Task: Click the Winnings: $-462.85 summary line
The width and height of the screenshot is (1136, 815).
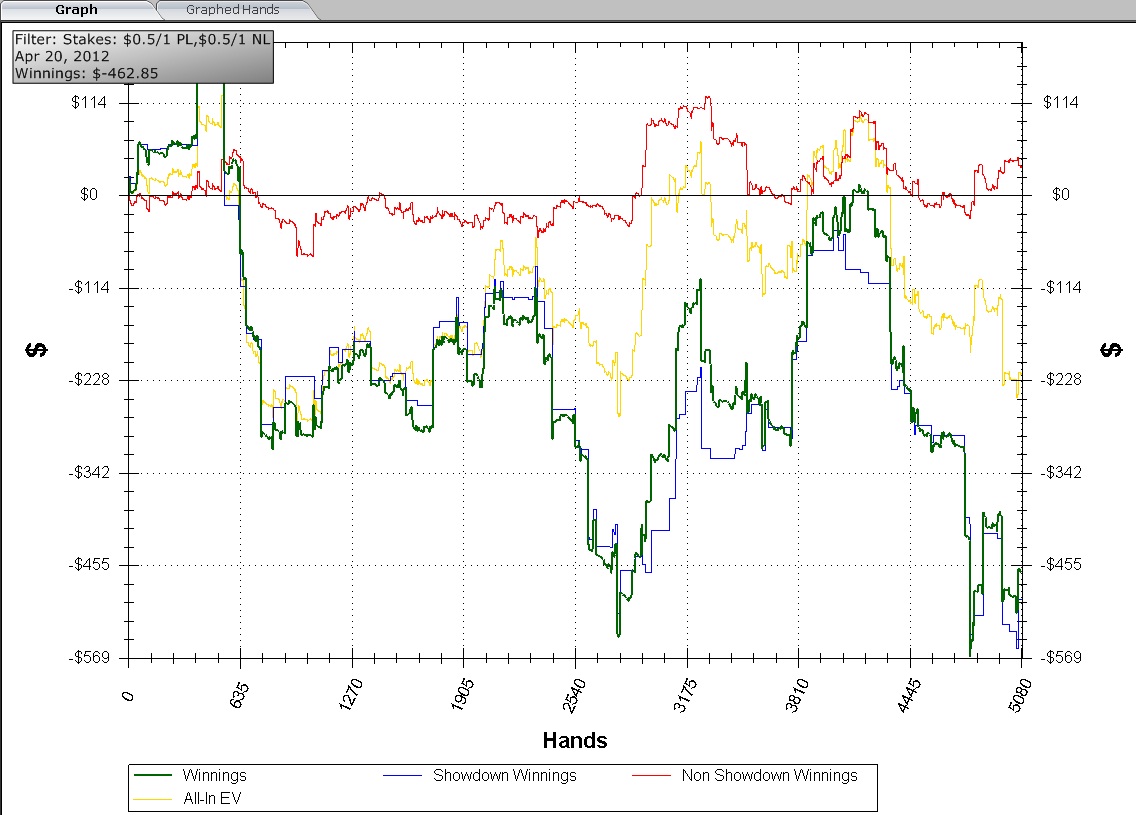Action: click(86, 72)
